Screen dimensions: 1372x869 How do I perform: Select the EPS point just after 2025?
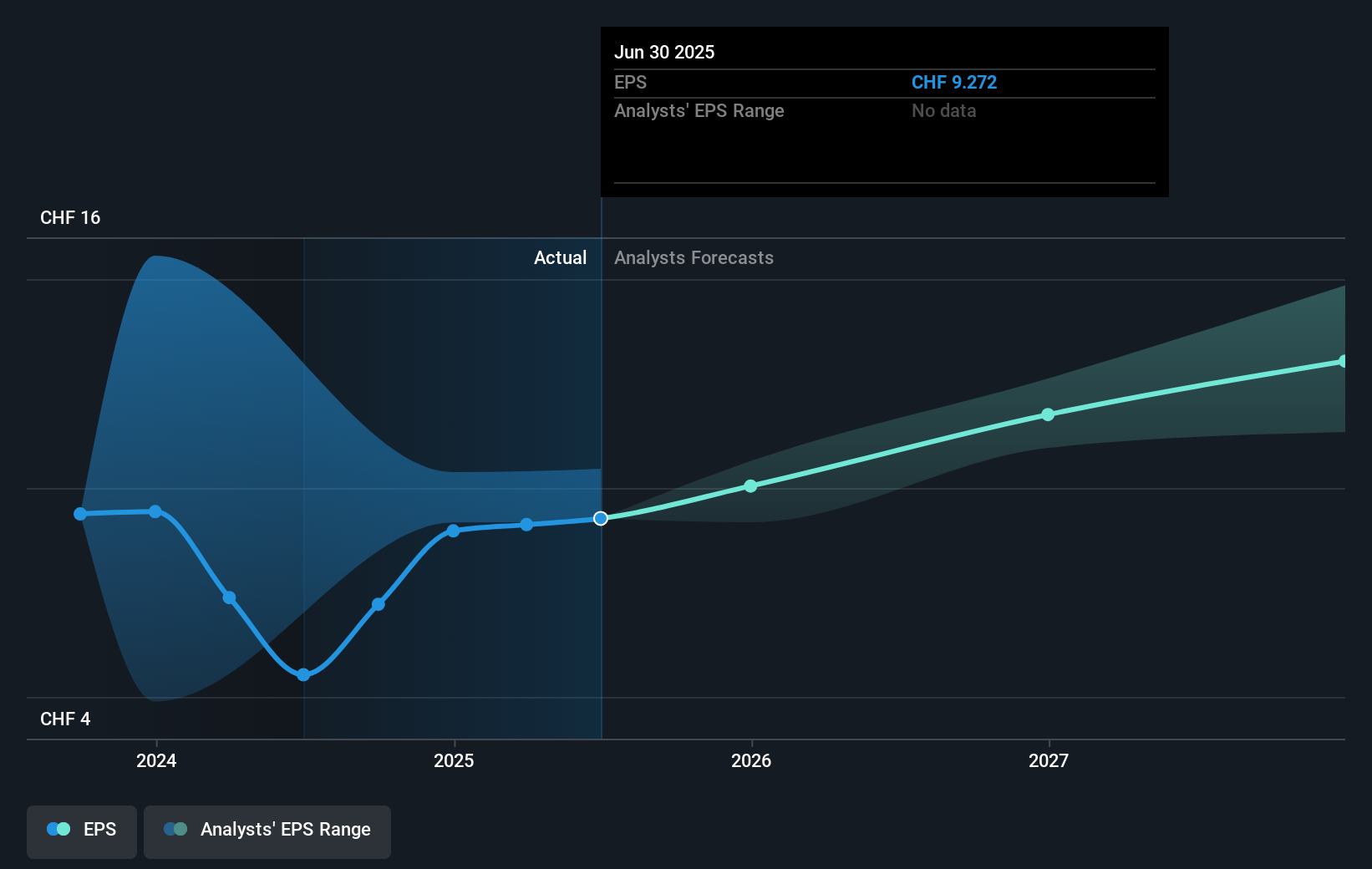pos(526,525)
